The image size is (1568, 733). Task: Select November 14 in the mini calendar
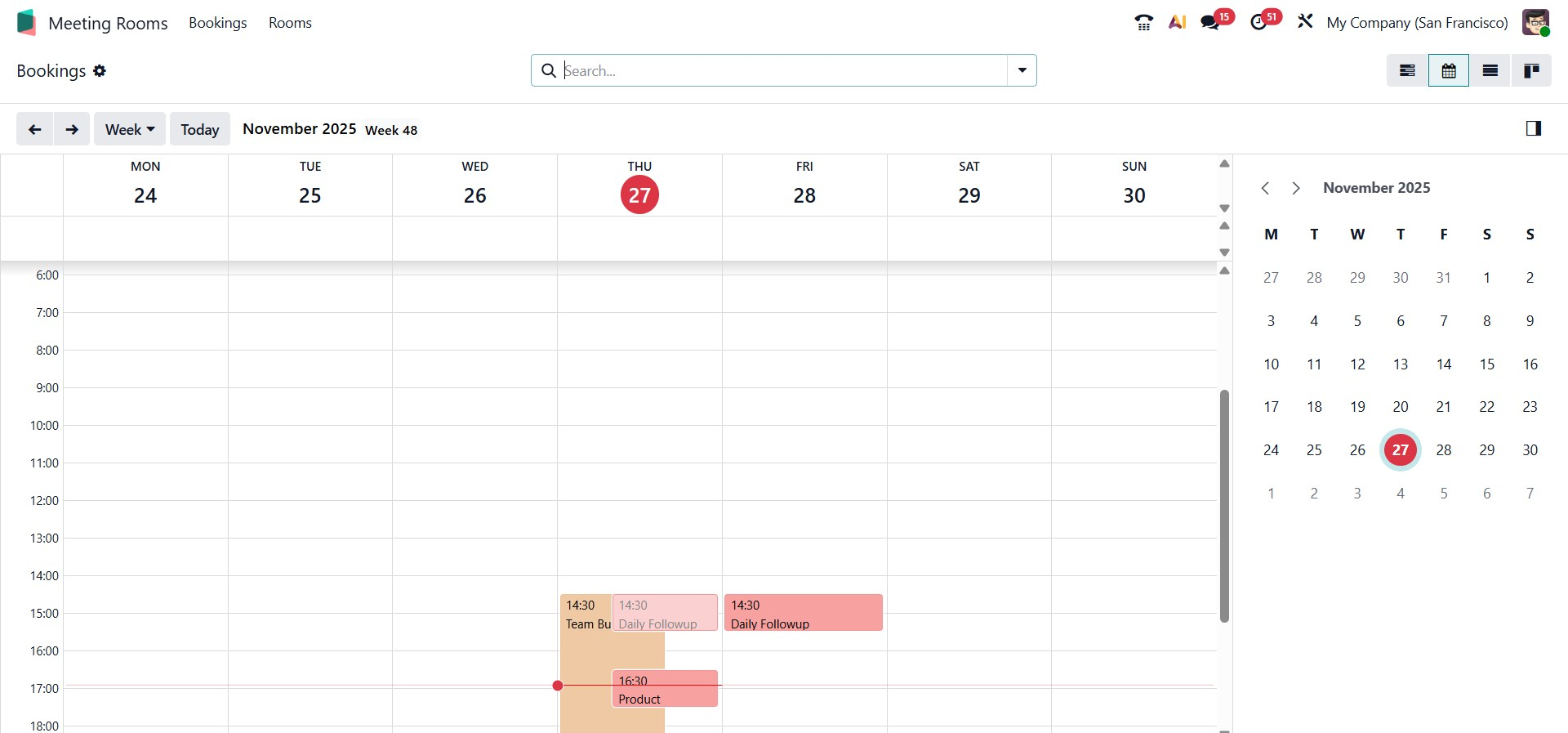1443,364
